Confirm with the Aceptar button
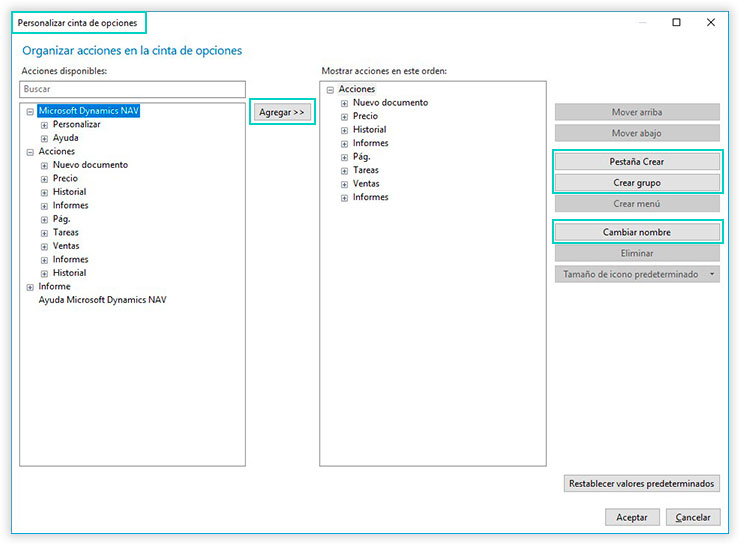This screenshot has height=545, width=740. (632, 517)
